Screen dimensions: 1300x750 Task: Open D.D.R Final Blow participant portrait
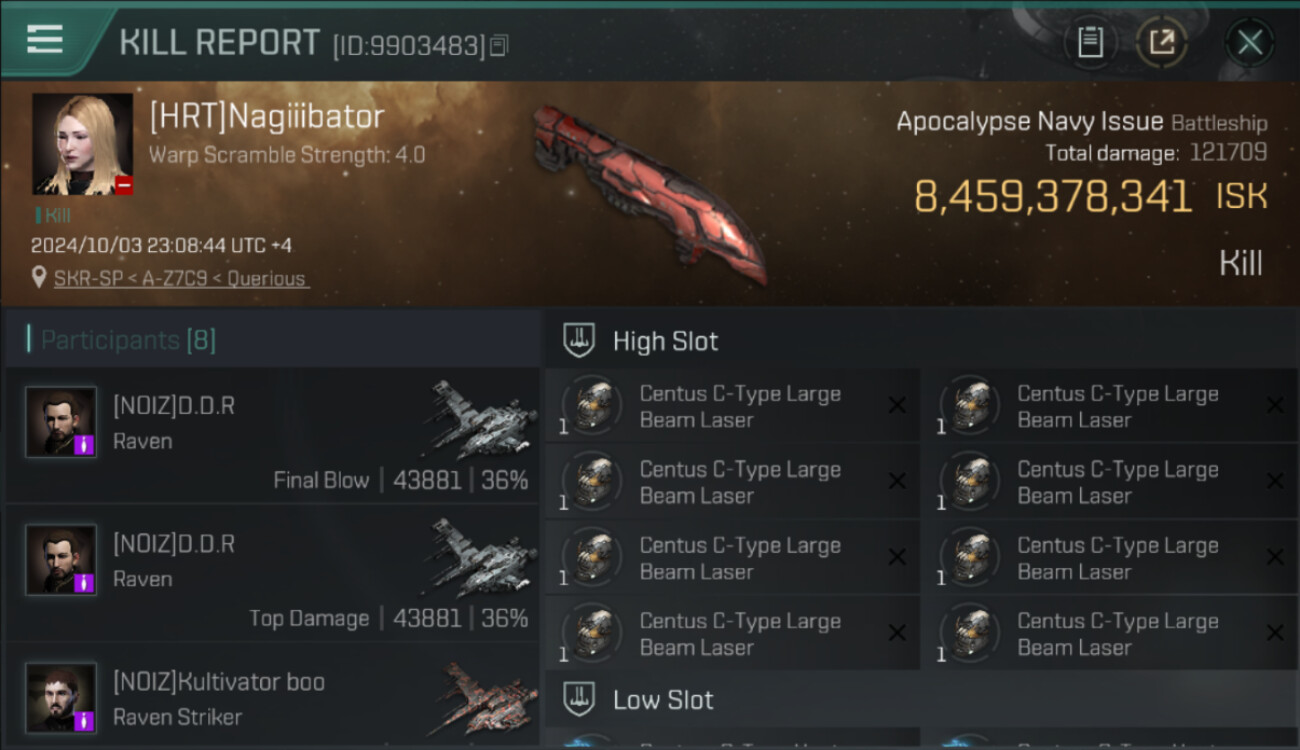pyautogui.click(x=61, y=422)
